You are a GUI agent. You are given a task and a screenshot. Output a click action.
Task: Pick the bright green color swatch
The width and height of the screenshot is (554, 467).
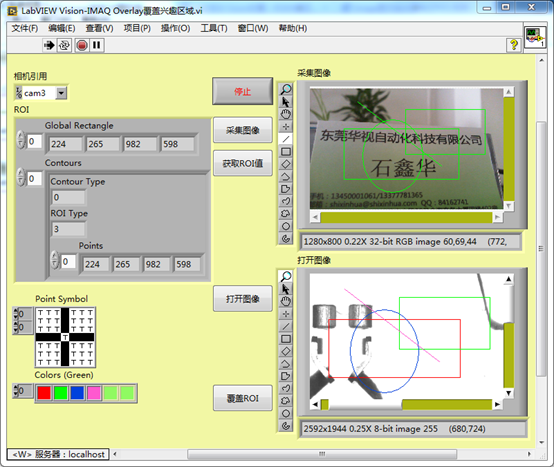coord(61,393)
